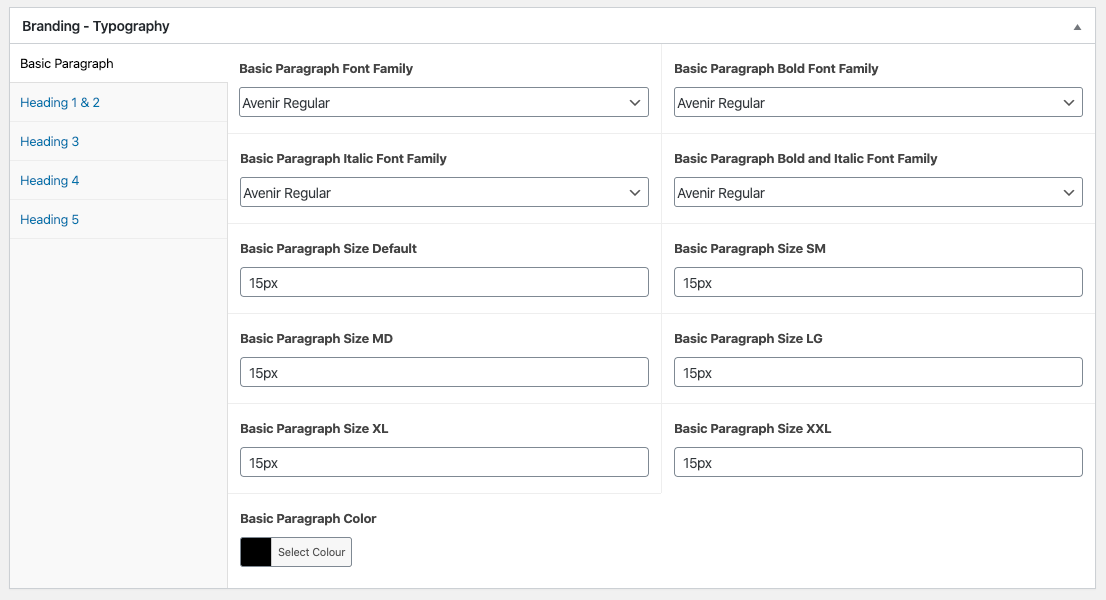Click the Basic Paragraph Size SM field

878,283
